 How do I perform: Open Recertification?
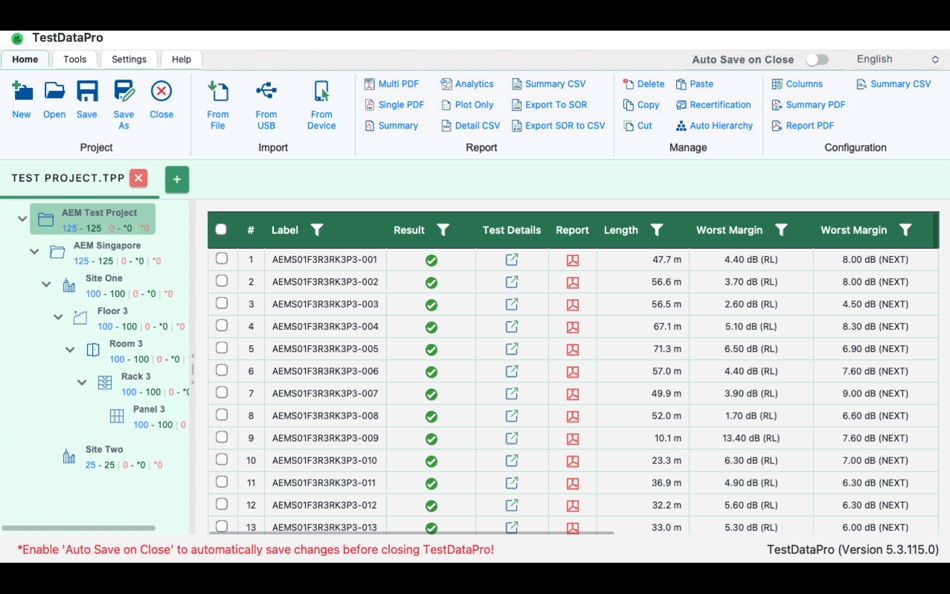(713, 105)
